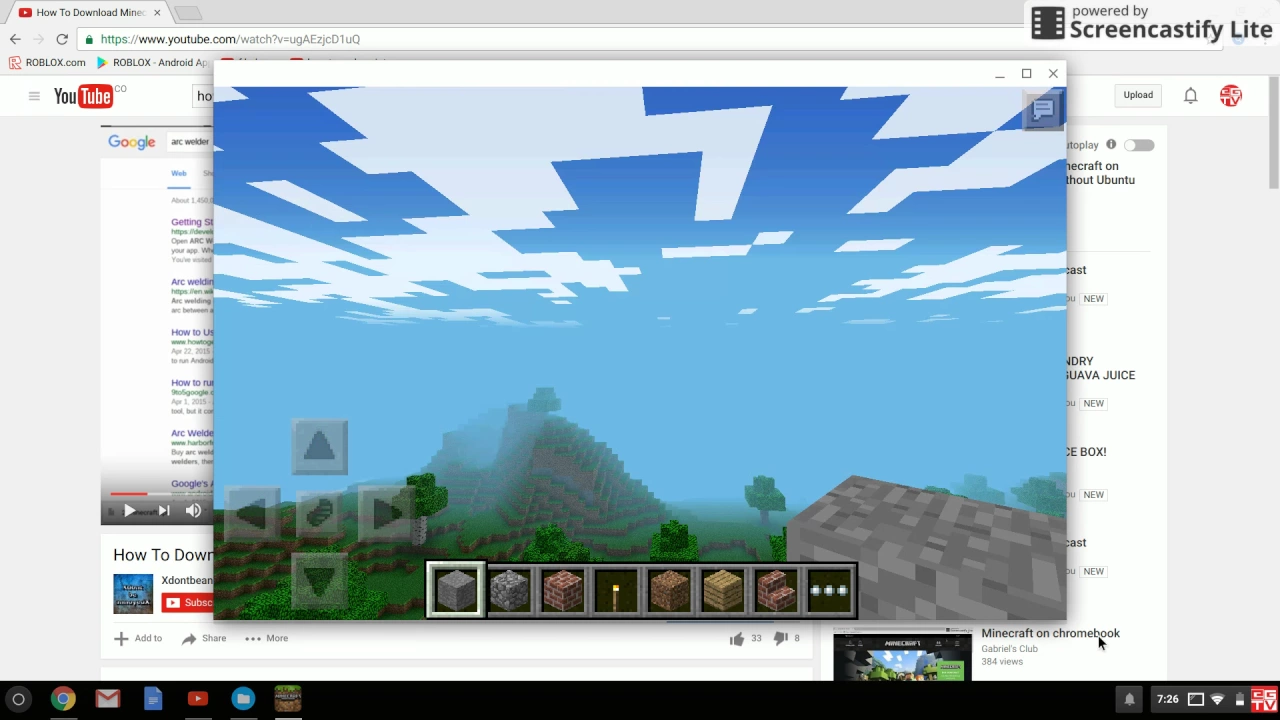Click the YouTube search box
This screenshot has width=1280, height=720.
[203, 96]
